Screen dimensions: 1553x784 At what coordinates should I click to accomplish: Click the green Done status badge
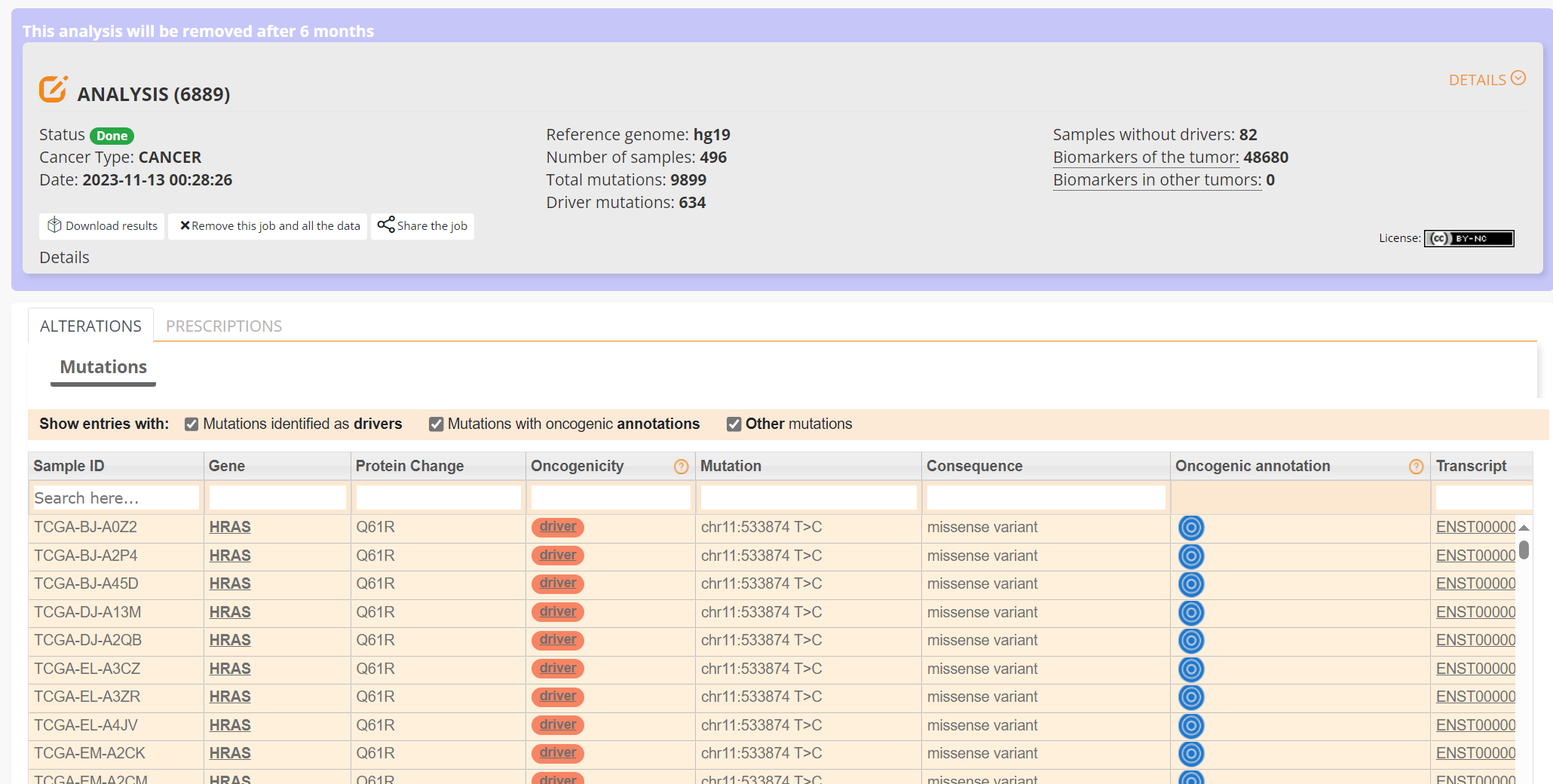[x=112, y=136]
